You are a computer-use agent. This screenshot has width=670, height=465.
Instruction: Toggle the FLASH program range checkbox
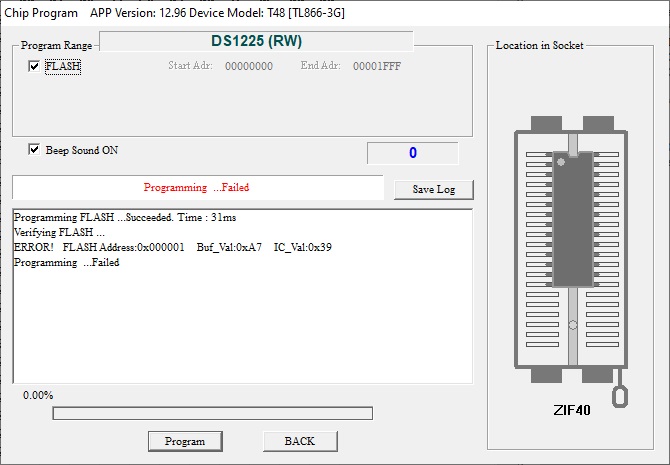pos(35,66)
